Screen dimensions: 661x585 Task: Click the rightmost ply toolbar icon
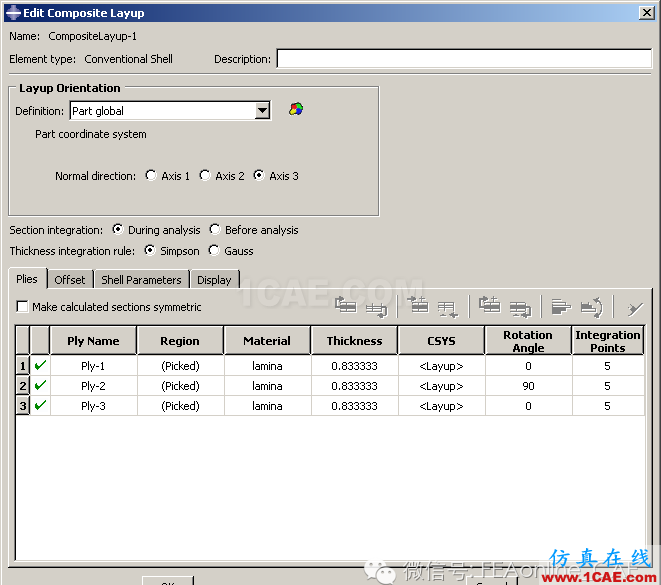point(635,309)
